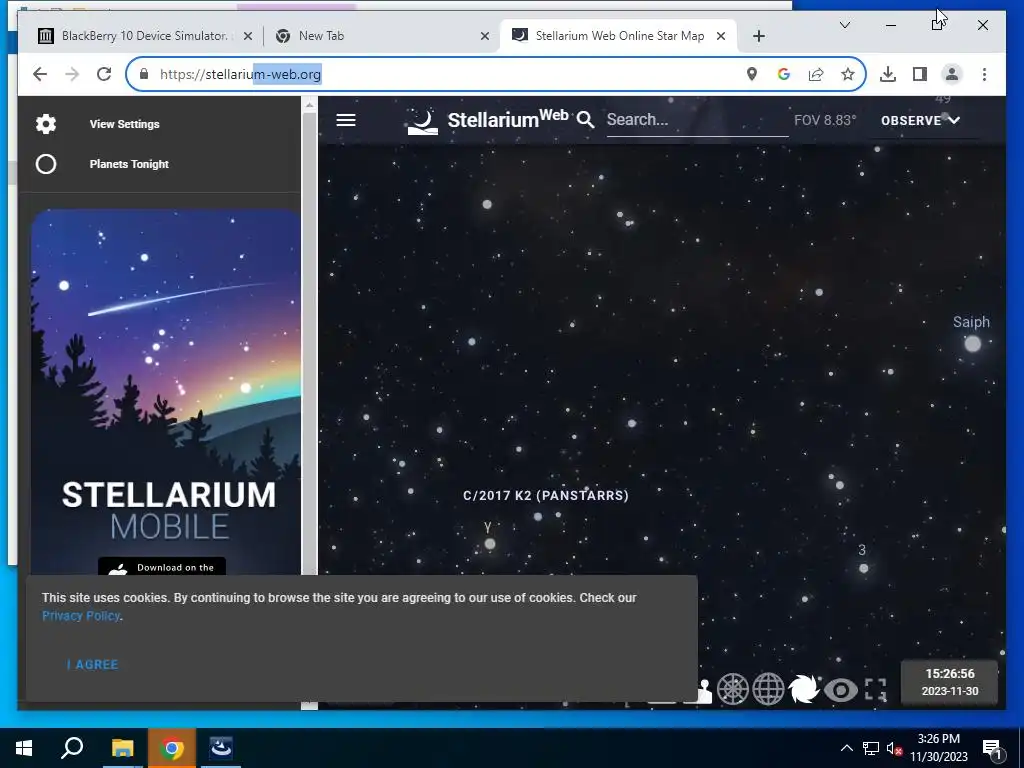Click the address bar URL stellarium-web.org
This screenshot has height=768, width=1024.
click(240, 74)
